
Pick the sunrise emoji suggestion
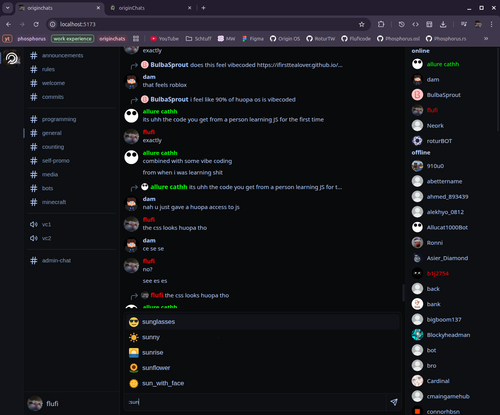click(x=263, y=353)
